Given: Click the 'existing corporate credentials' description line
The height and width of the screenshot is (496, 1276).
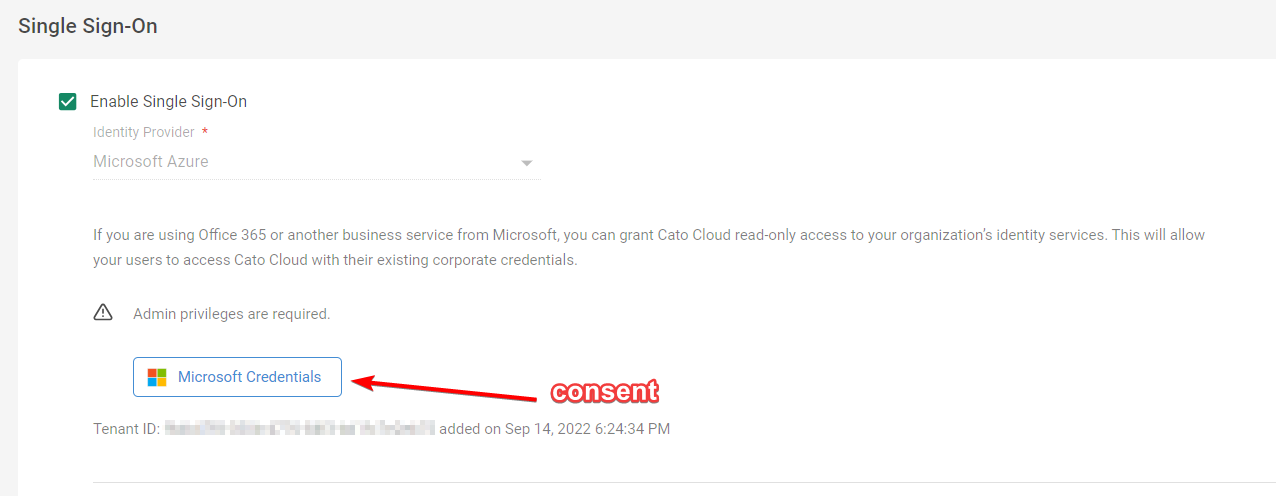Looking at the screenshot, I should [335, 260].
